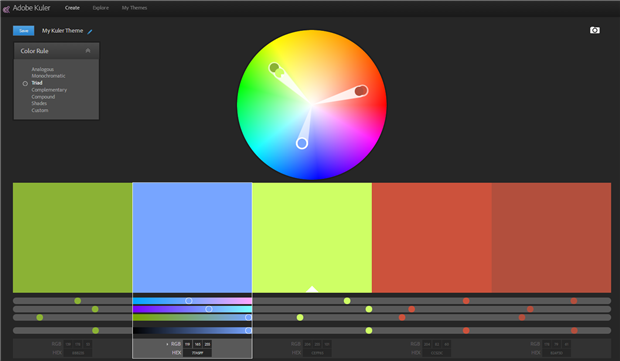Open the My Themes tab
Image resolution: width=620 pixels, height=361 pixels.
134,8
